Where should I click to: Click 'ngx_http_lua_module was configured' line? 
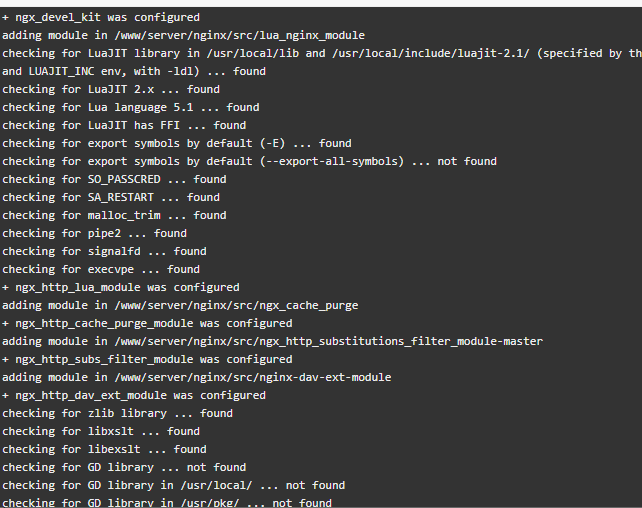(121, 287)
